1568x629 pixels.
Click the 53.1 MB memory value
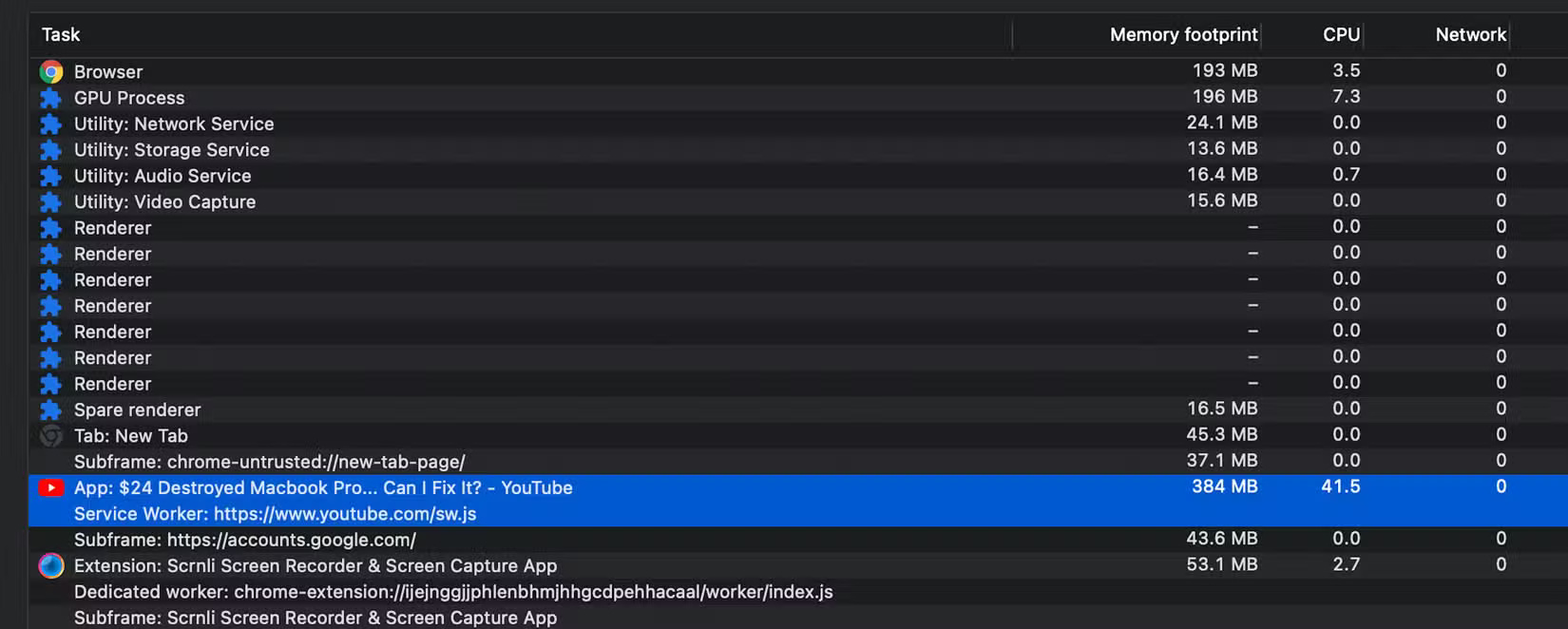tap(1222, 564)
